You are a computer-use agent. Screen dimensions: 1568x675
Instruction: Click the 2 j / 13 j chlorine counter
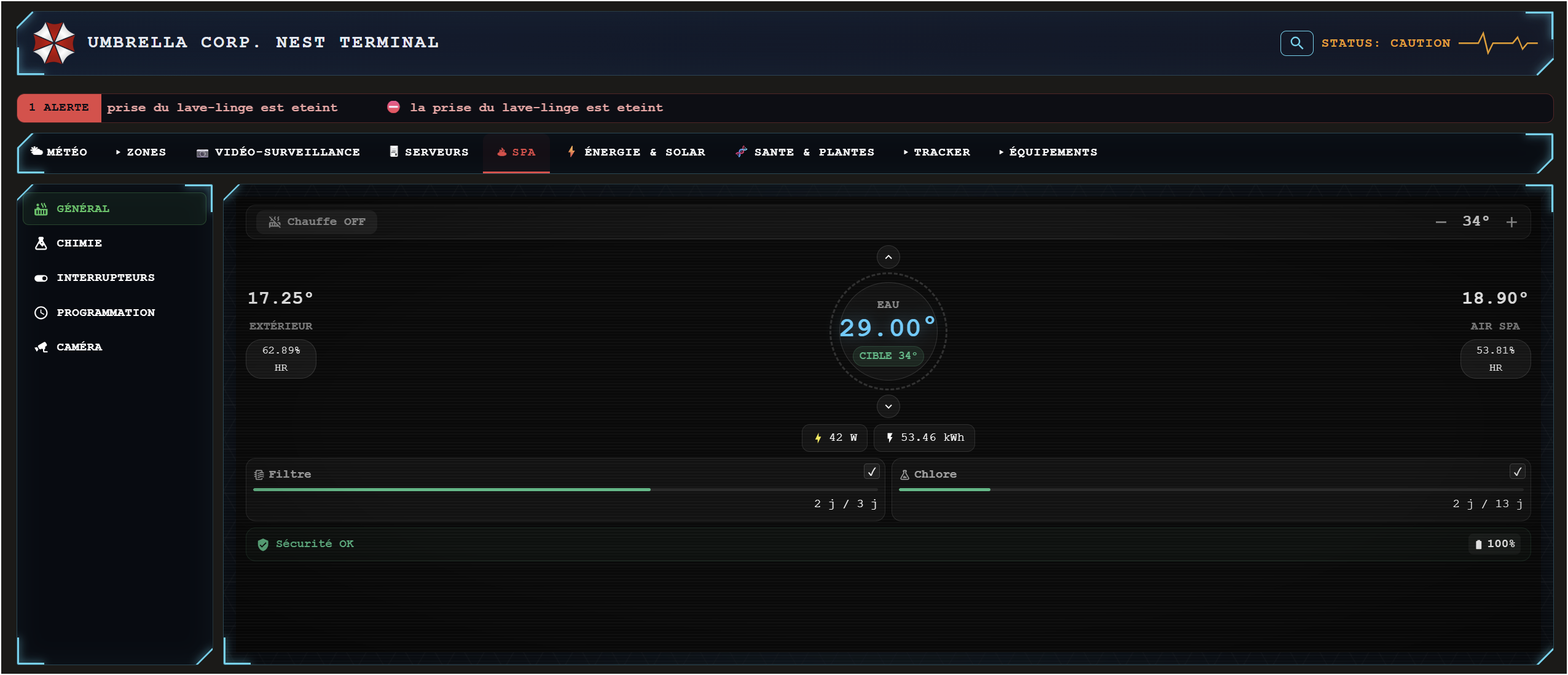(x=1488, y=504)
